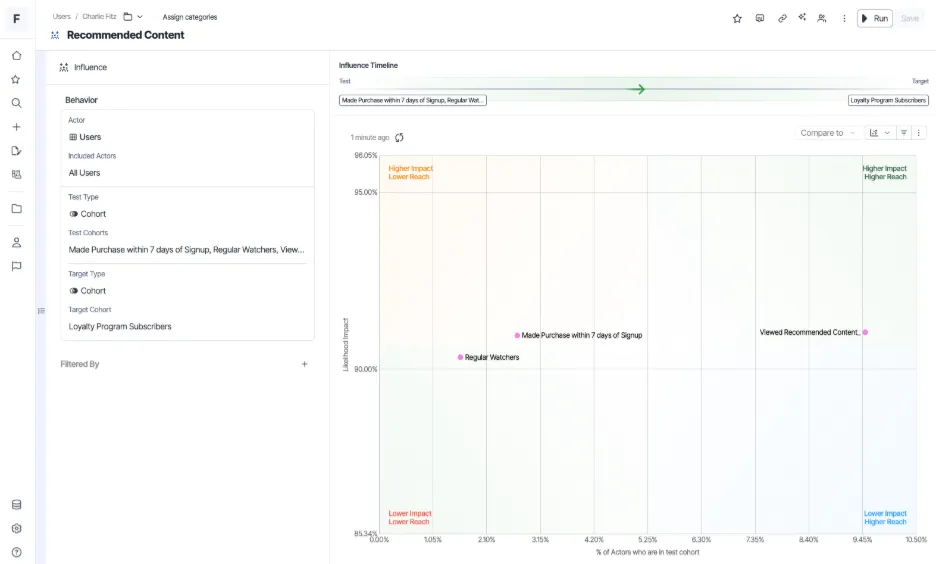The width and height of the screenshot is (936, 564).
Task: Click the F logo at top left
Action: tap(17, 19)
